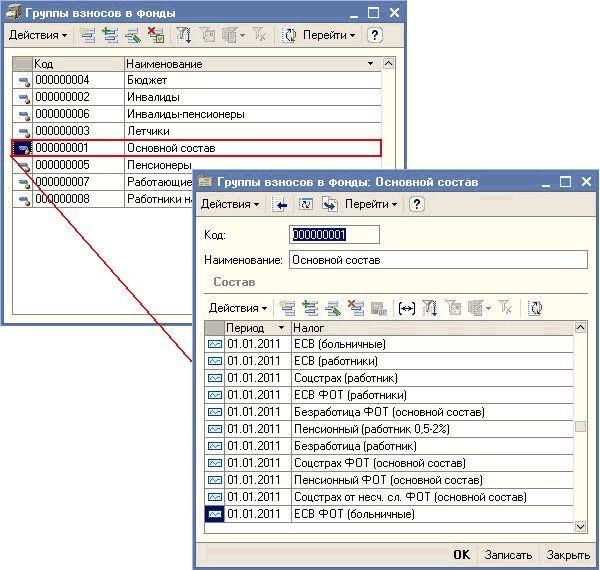The height and width of the screenshot is (570, 600).
Task: Click the Закрыть button
Action: (568, 554)
